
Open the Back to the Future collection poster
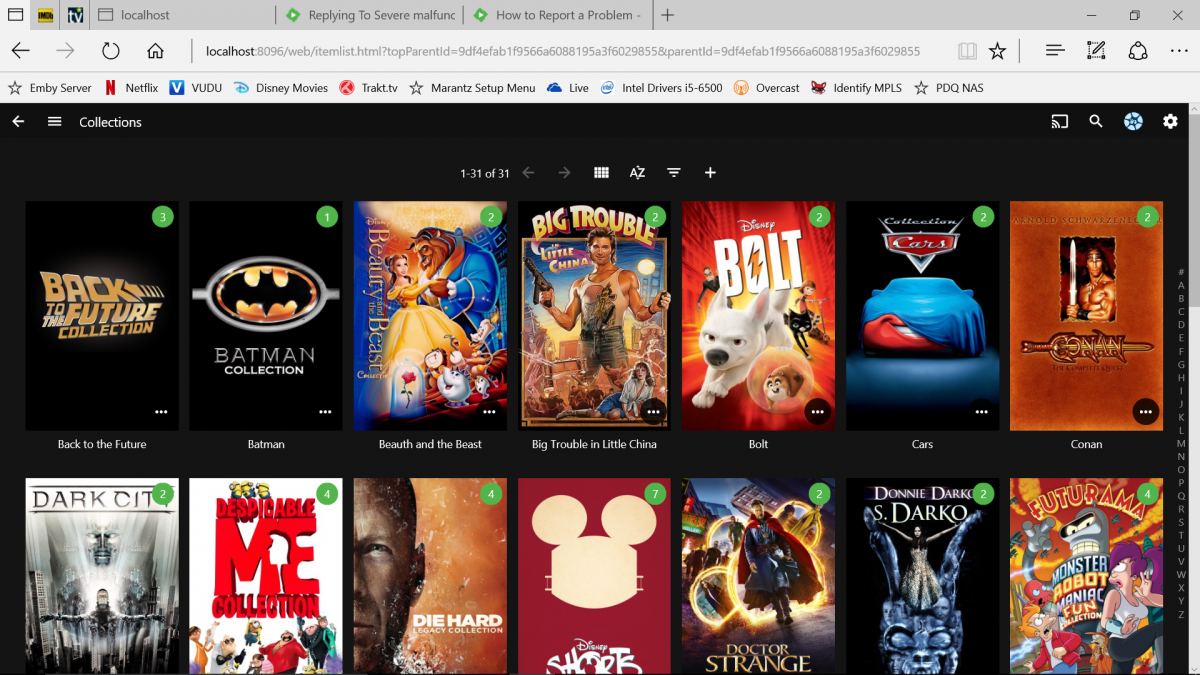(102, 315)
